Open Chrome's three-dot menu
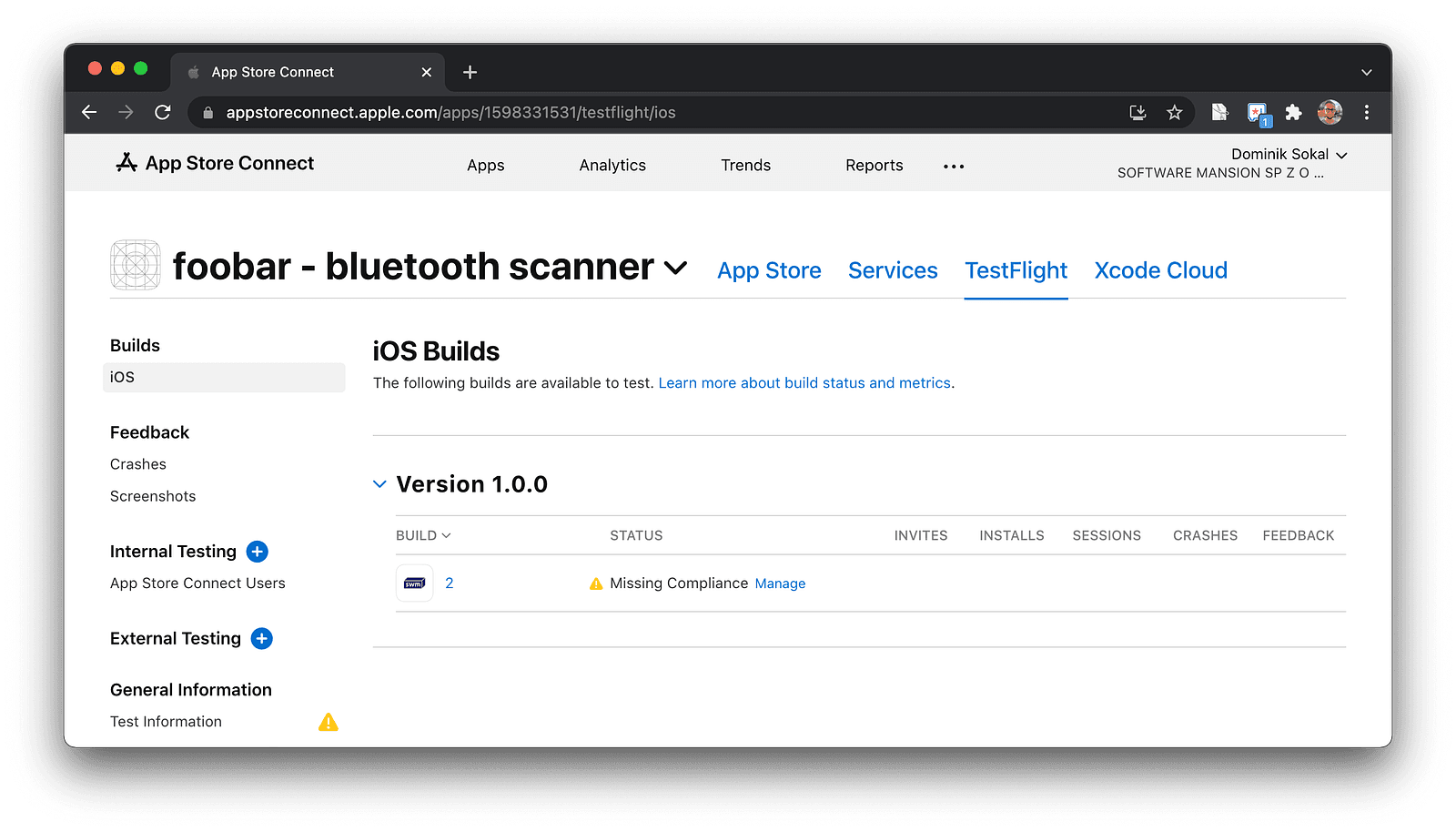Image resolution: width=1456 pixels, height=832 pixels. pyautogui.click(x=1366, y=113)
